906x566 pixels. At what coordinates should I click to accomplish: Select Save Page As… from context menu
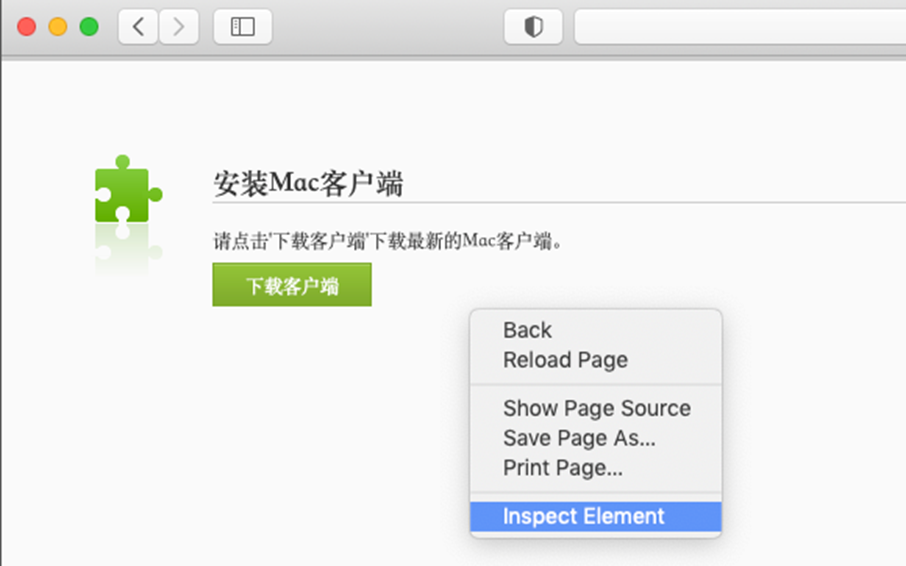tap(579, 438)
